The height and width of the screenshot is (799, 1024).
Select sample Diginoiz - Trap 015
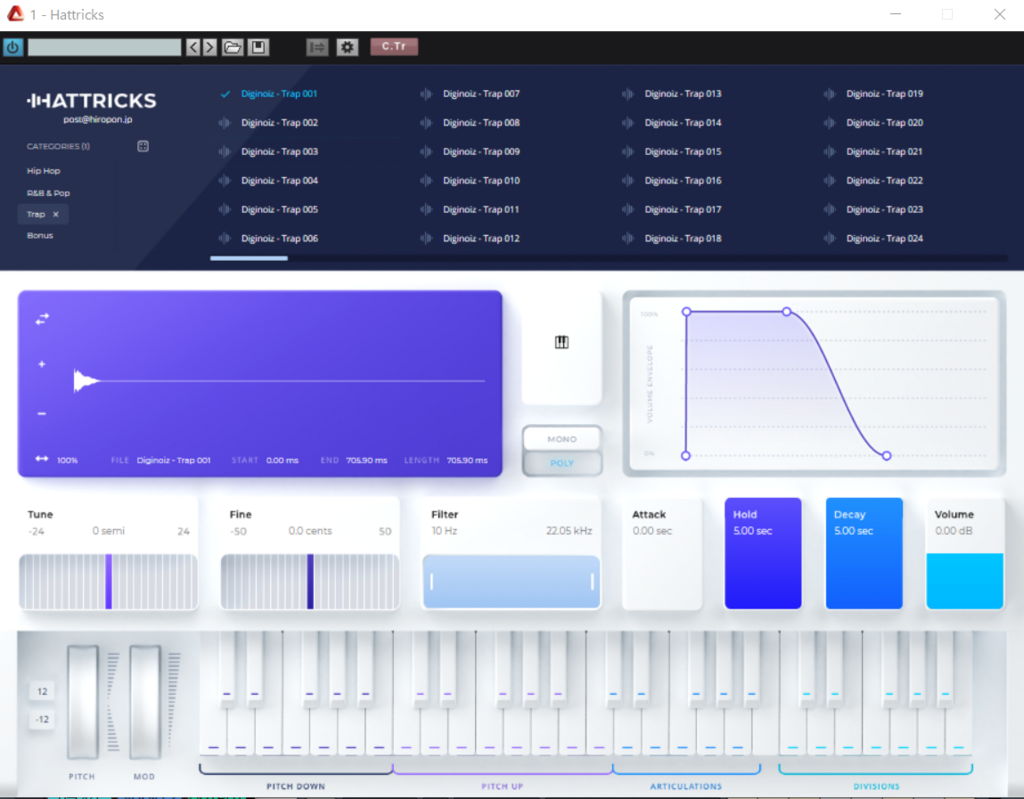coord(683,152)
